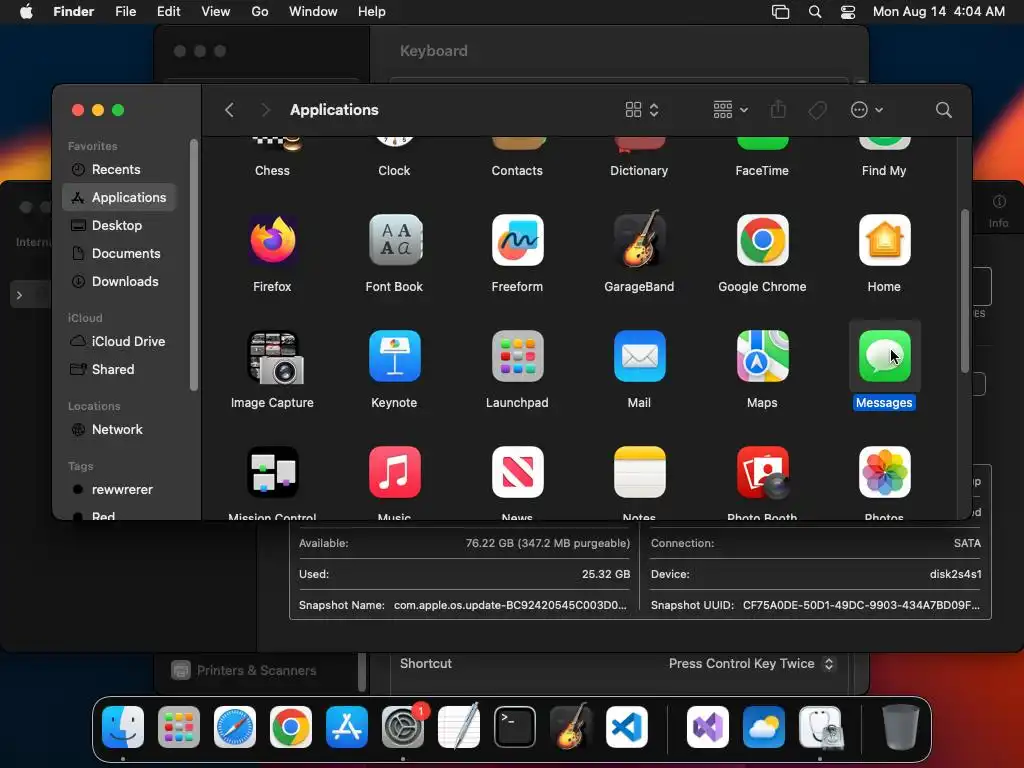Open Finder from the Dock

tap(123, 727)
